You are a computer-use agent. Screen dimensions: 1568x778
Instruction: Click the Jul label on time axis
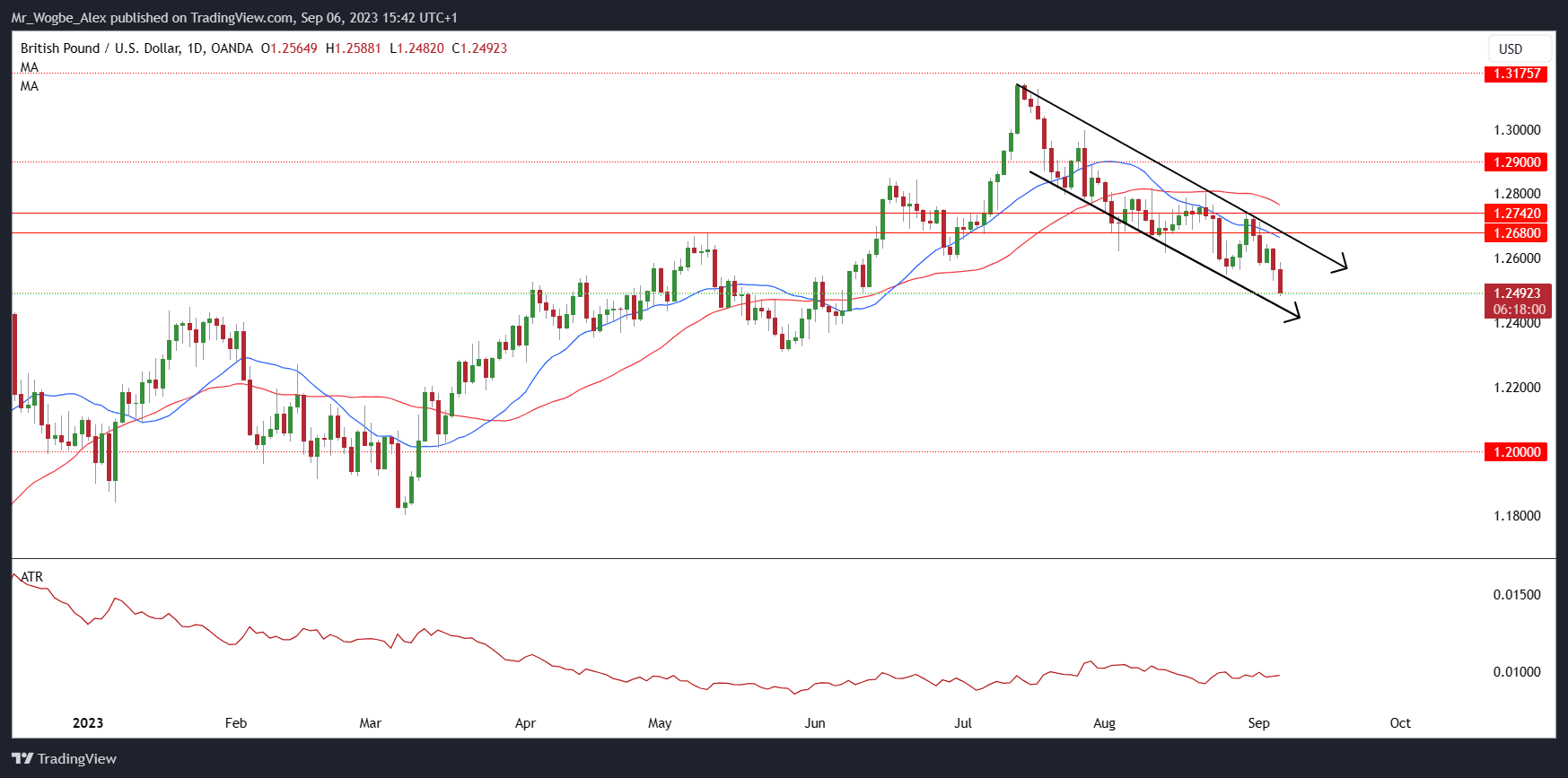[963, 723]
